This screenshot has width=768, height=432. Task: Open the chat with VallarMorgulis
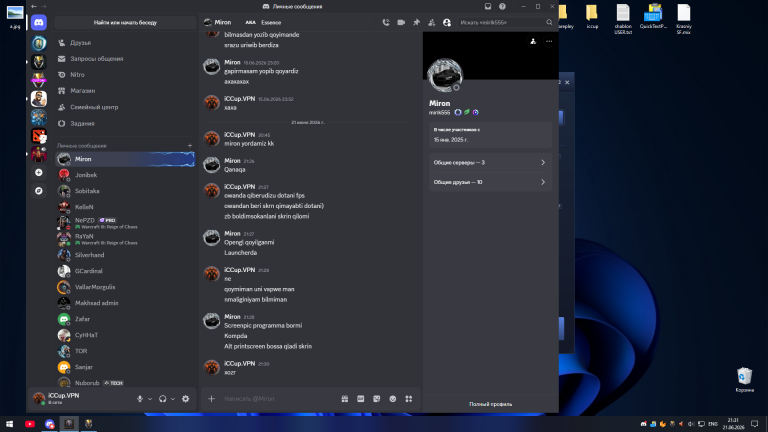pyautogui.click(x=125, y=287)
